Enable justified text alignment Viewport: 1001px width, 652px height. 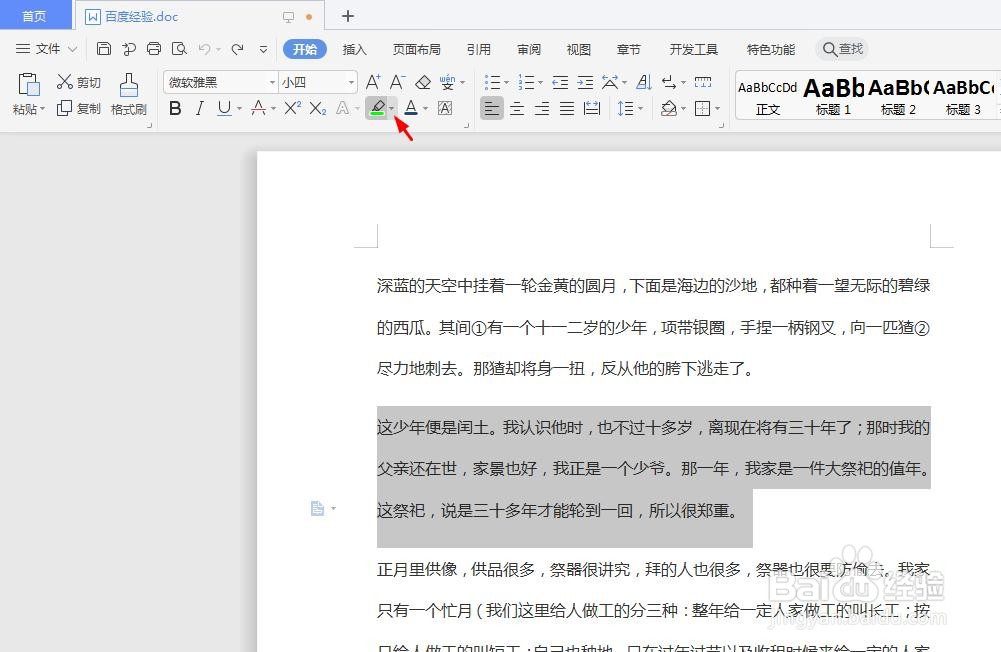(565, 108)
